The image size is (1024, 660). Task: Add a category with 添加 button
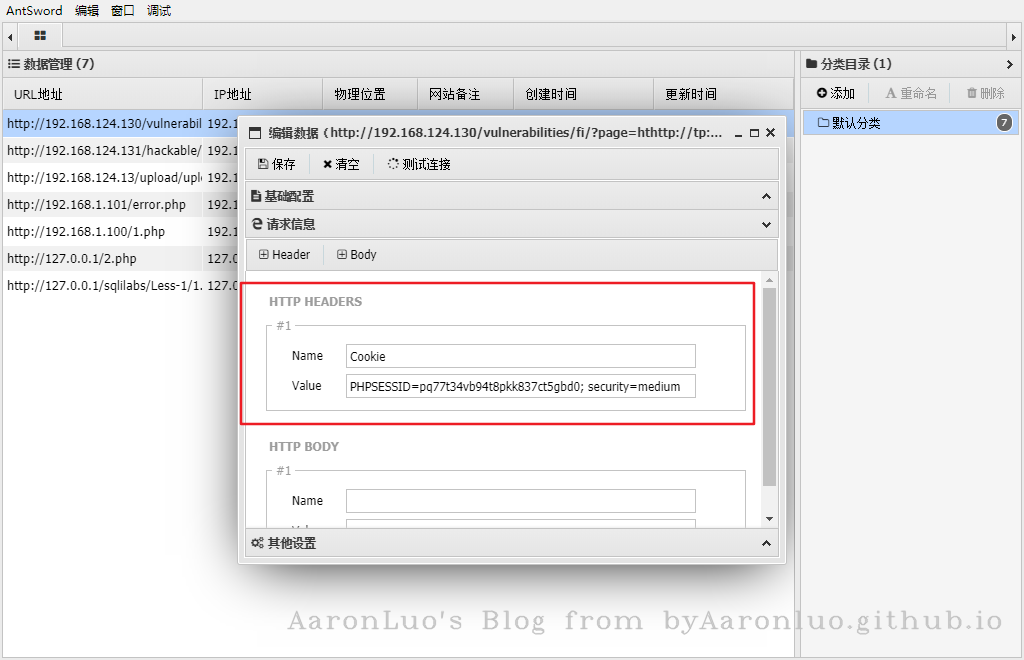836,93
